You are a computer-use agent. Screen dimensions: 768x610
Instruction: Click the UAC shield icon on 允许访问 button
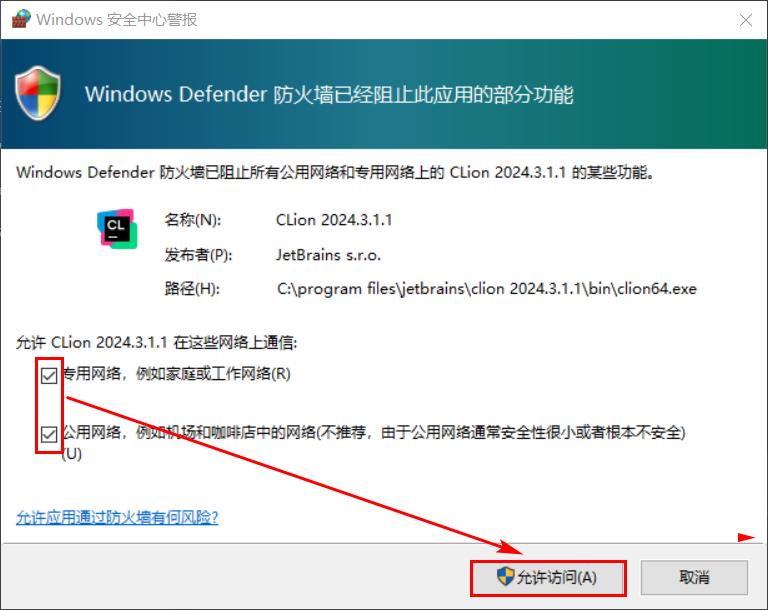505,576
